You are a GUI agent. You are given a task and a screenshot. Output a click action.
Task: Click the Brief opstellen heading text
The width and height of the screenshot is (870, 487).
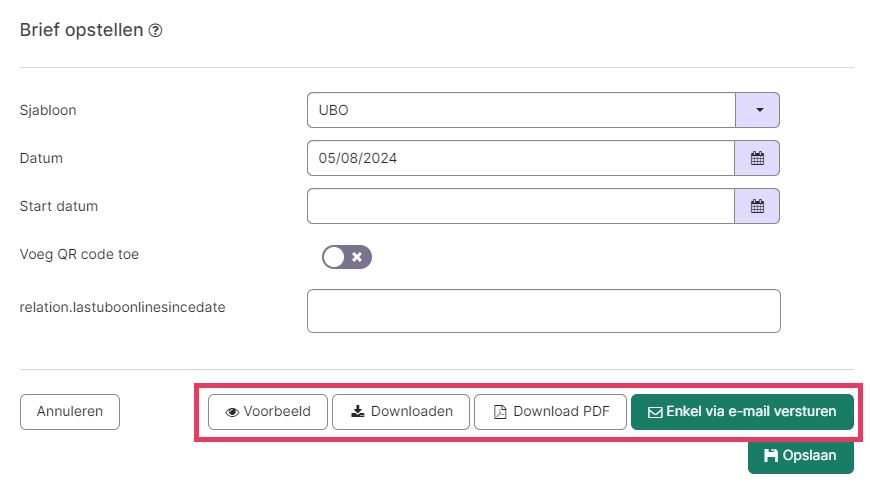click(81, 30)
